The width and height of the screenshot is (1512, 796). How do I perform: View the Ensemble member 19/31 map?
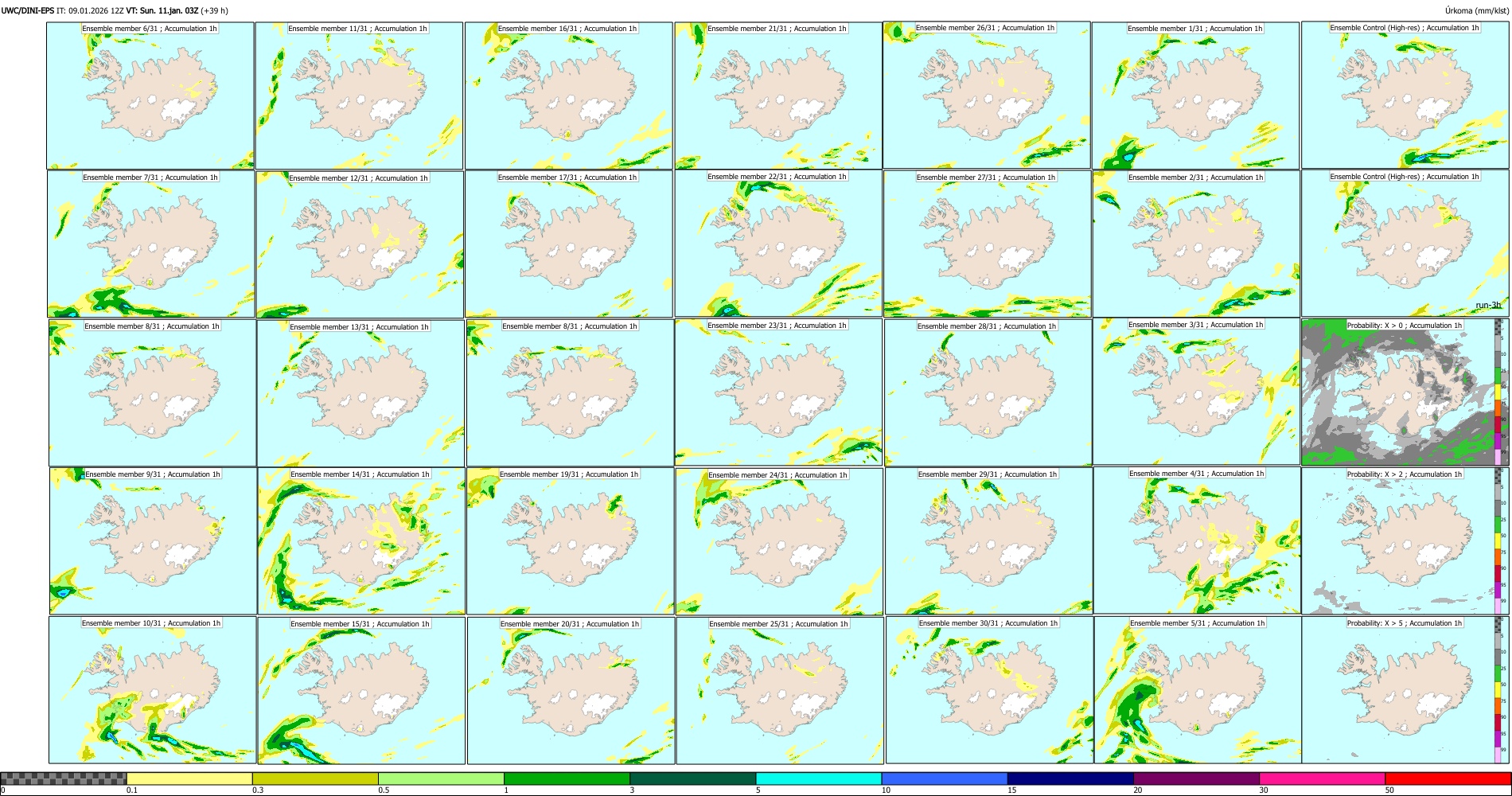[571, 541]
